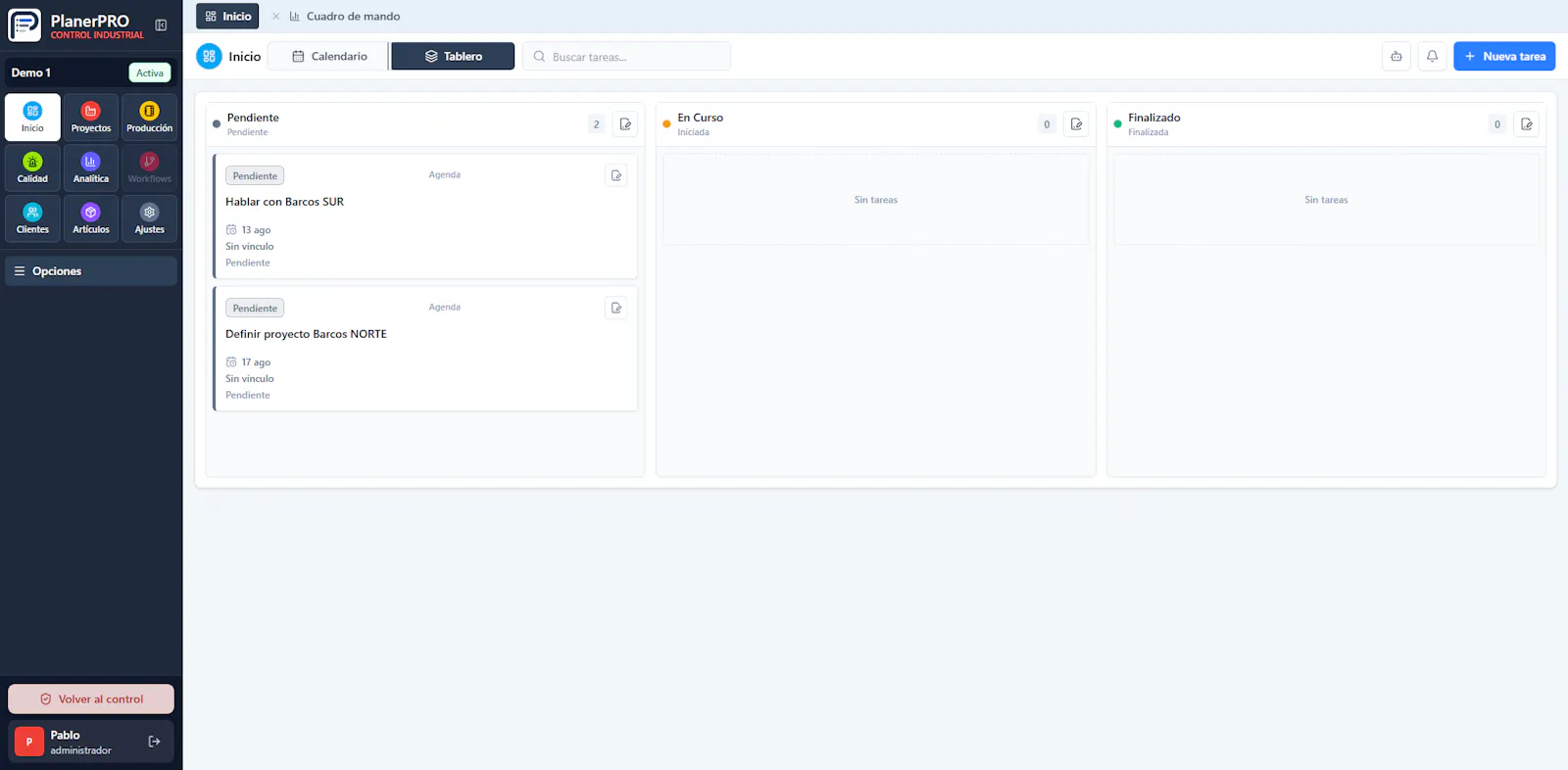Screen dimensions: 1568x770
Task: Click the blue Inicio icon in page header
Action: 209,56
